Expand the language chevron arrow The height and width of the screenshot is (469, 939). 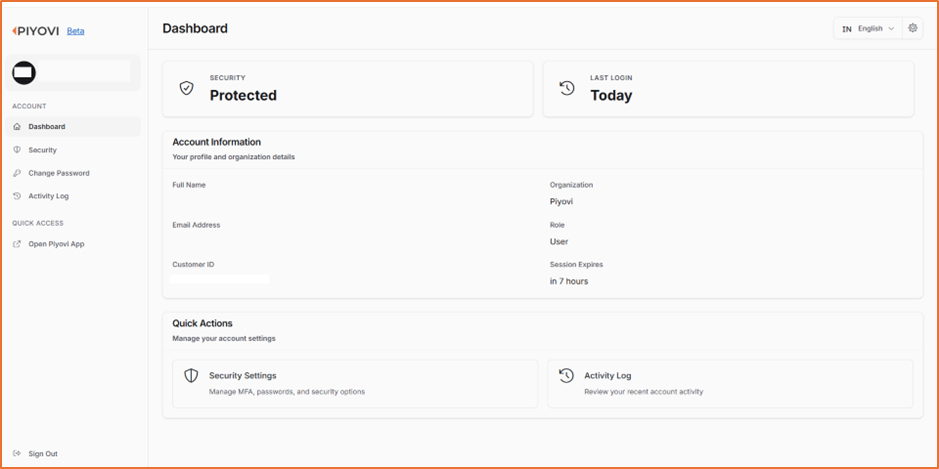(891, 29)
